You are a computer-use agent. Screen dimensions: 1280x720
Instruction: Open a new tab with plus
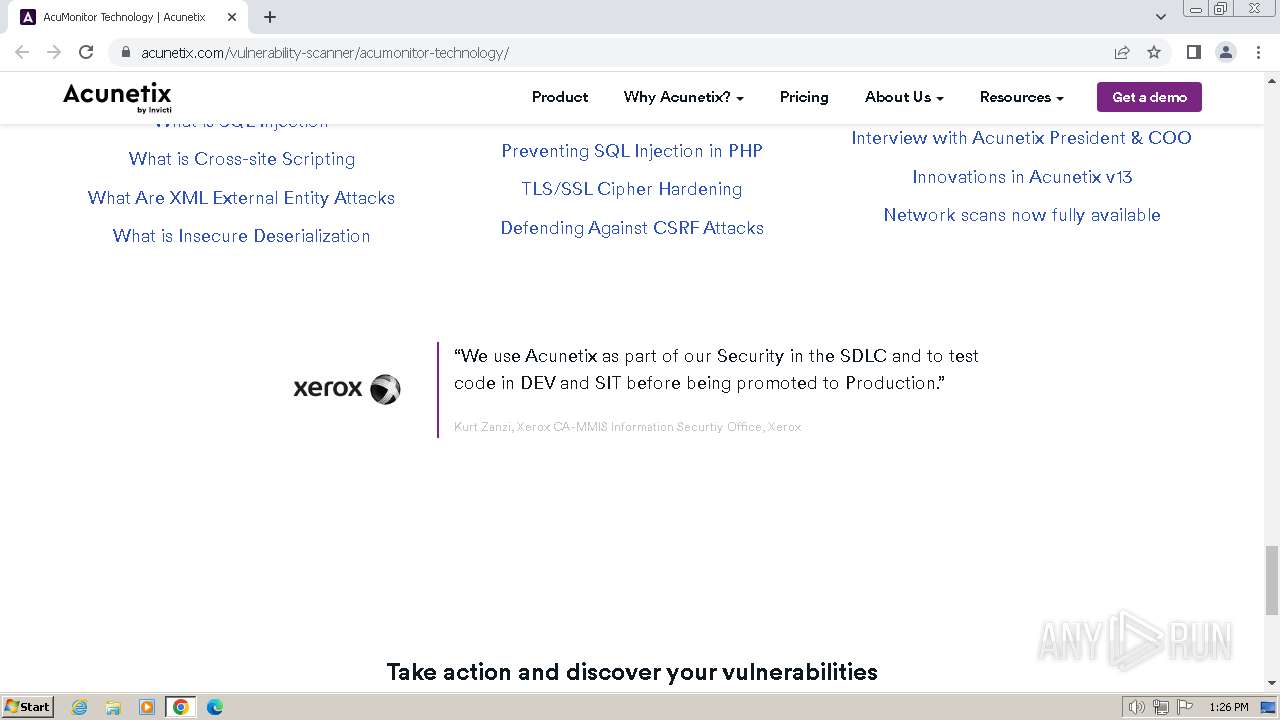[270, 17]
